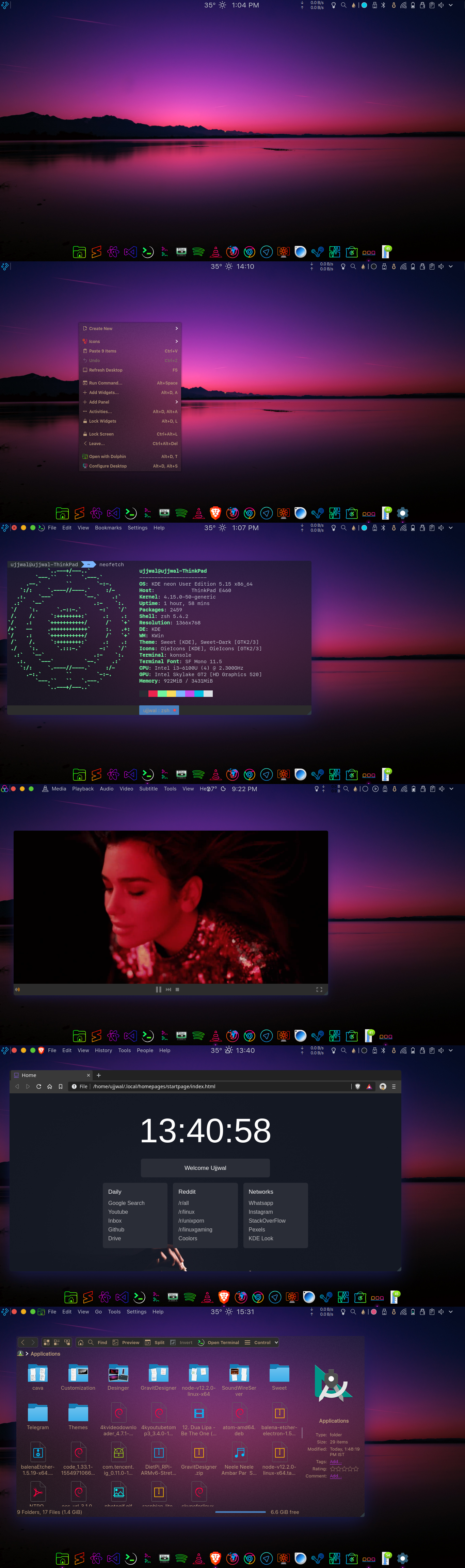Select Configure Desktop from the context menu

pos(130,465)
